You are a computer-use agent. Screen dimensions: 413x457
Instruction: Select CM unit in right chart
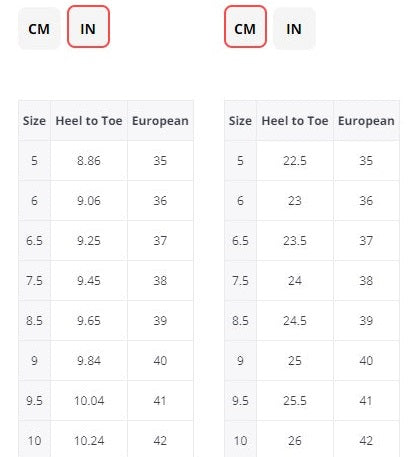(x=245, y=27)
